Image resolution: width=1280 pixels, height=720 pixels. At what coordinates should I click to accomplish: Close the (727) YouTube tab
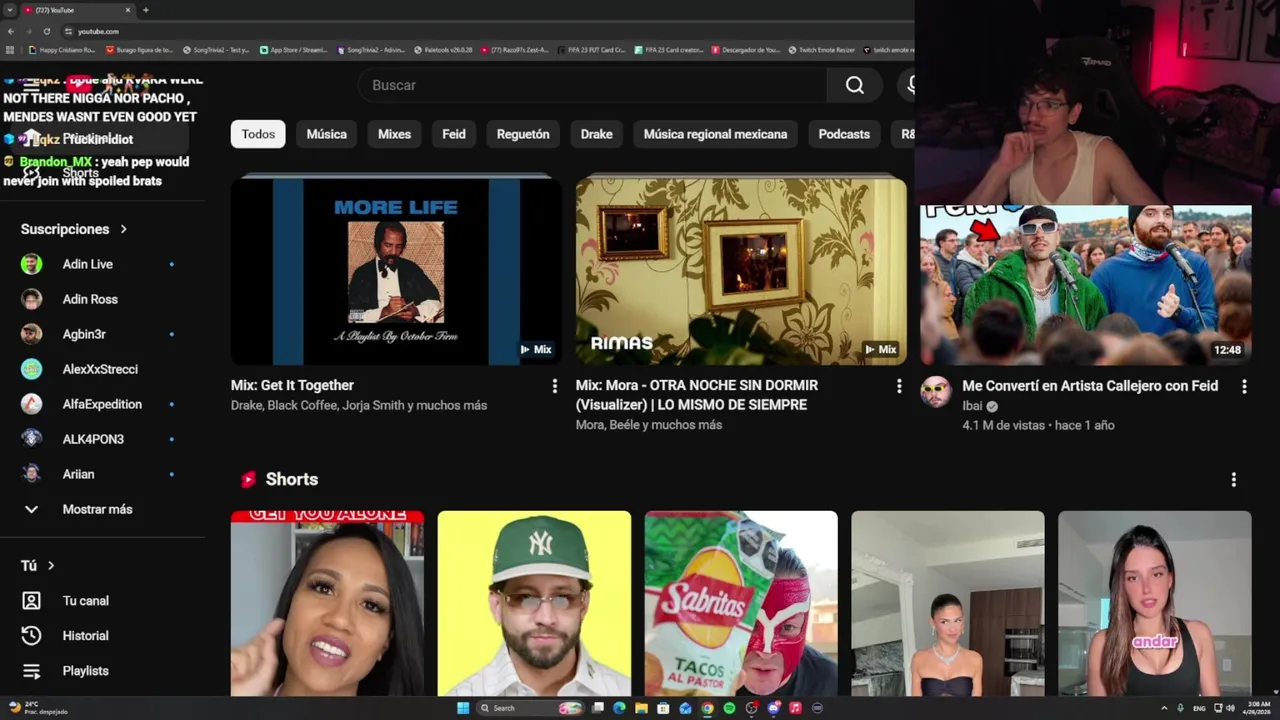[128, 10]
